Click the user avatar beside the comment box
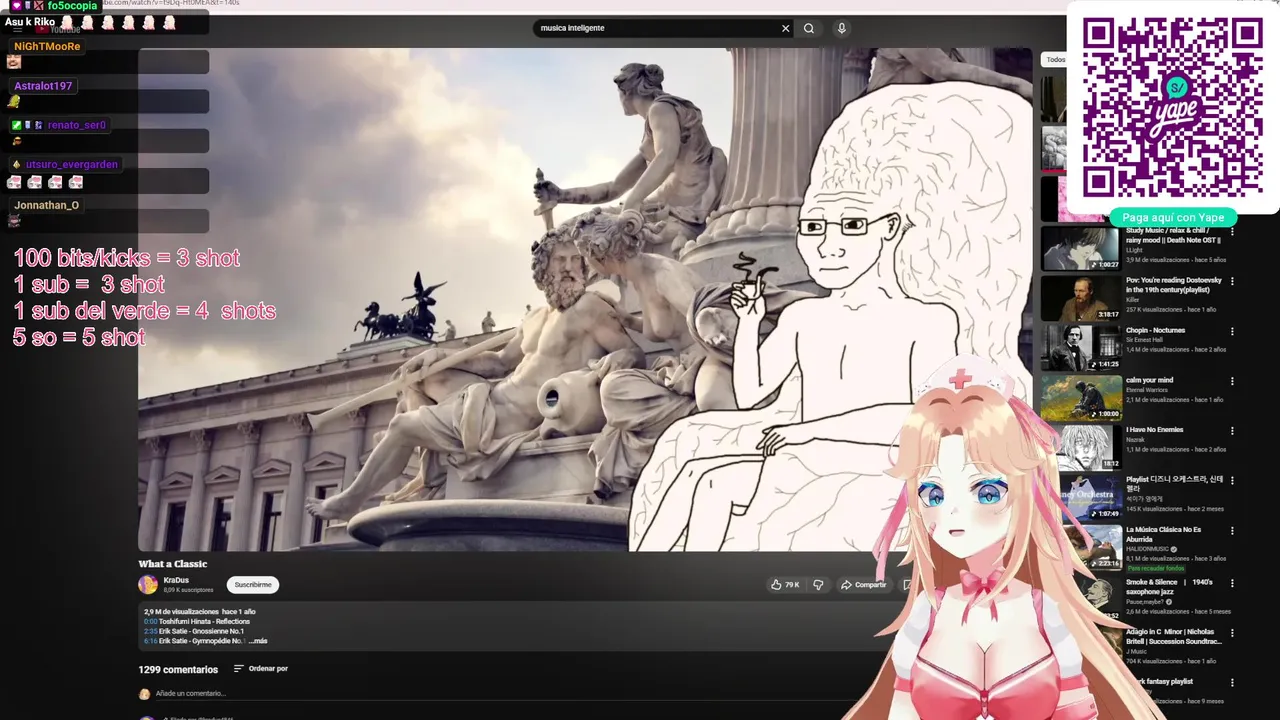 click(145, 693)
